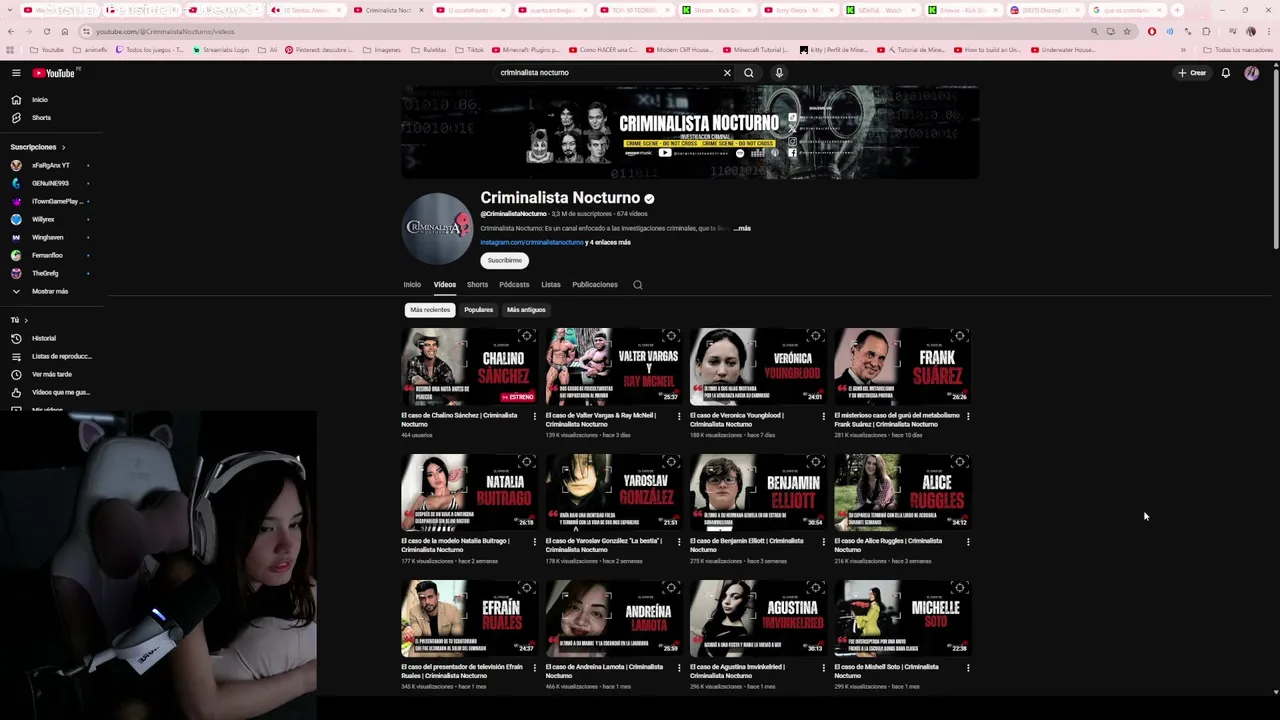Open options menu for Alice Ruggles video

pos(967,542)
